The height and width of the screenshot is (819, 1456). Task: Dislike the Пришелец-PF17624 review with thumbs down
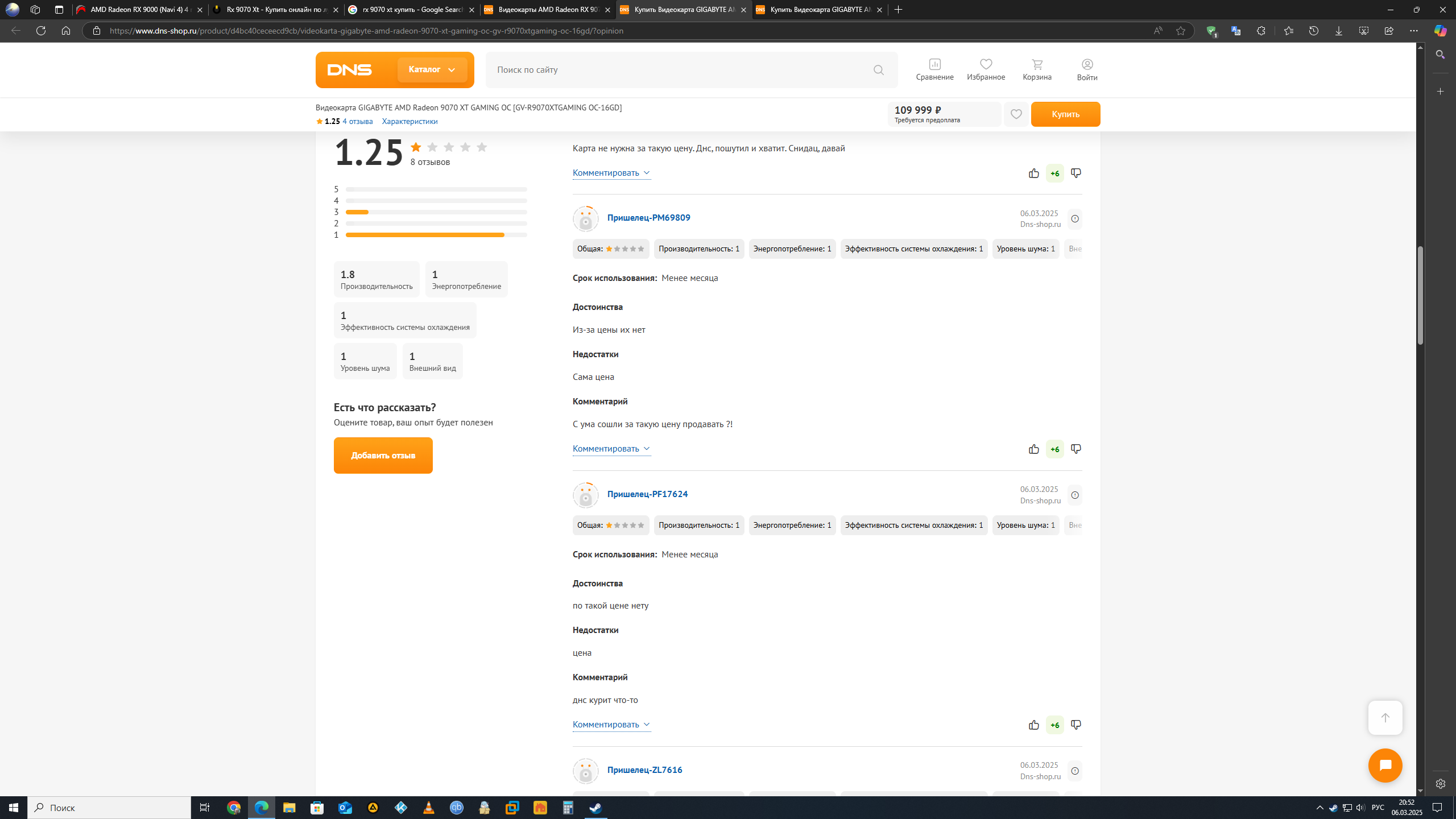click(x=1076, y=725)
